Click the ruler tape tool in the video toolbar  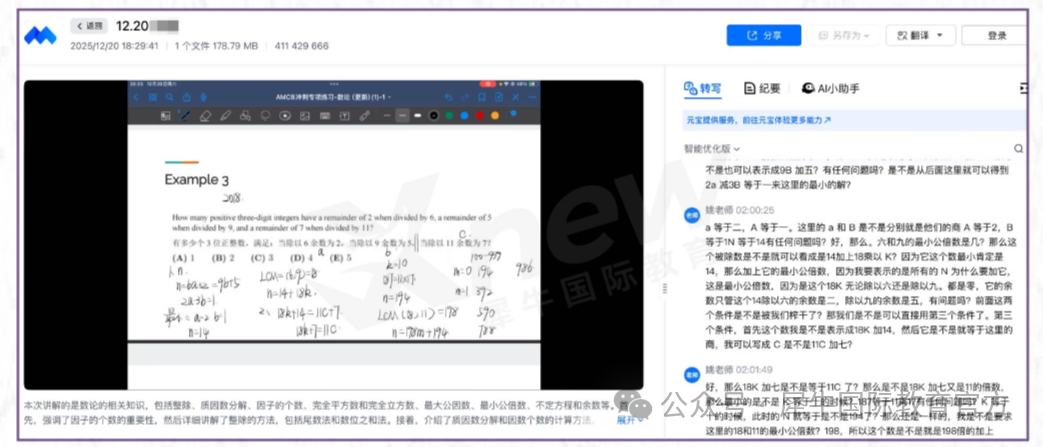(364, 115)
